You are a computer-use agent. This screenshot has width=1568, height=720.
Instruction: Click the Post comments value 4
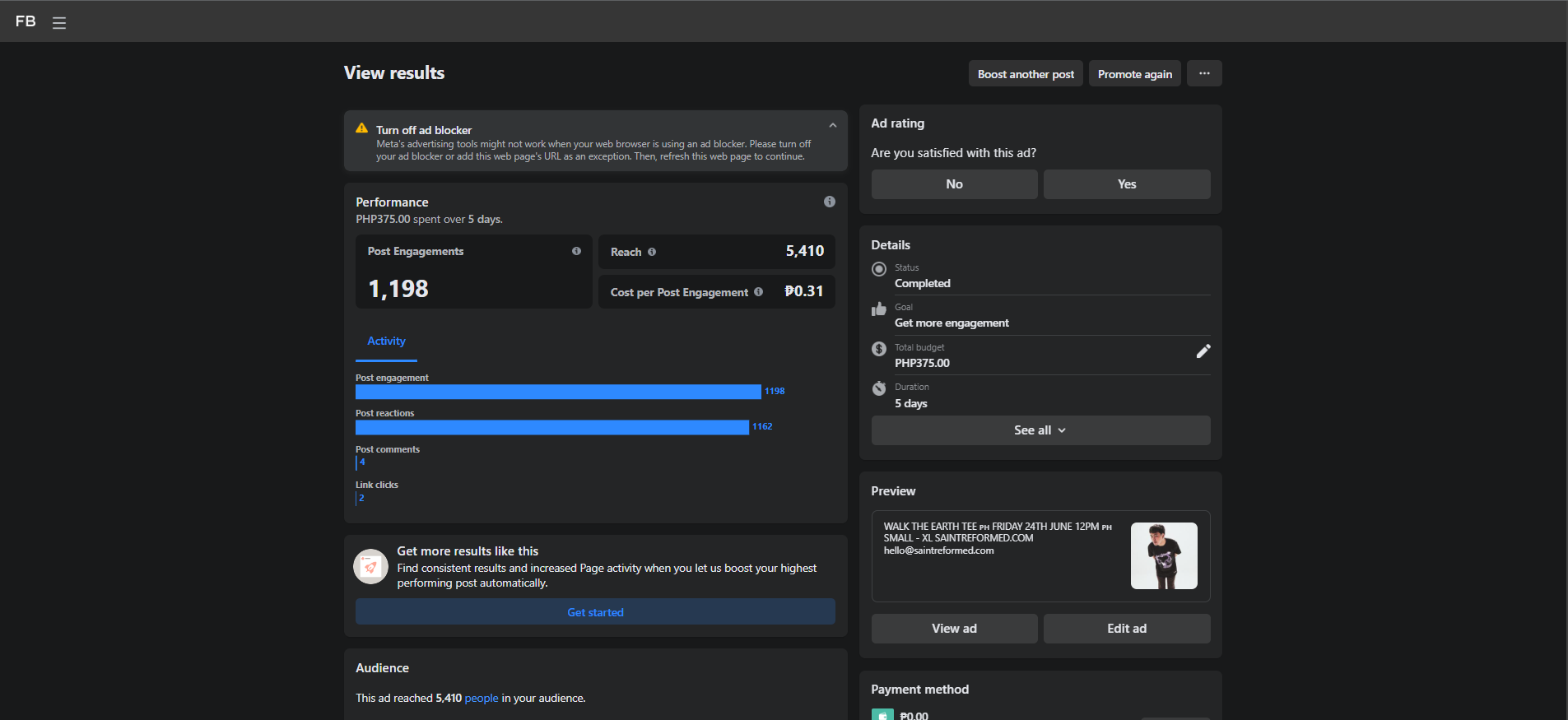[x=362, y=462]
